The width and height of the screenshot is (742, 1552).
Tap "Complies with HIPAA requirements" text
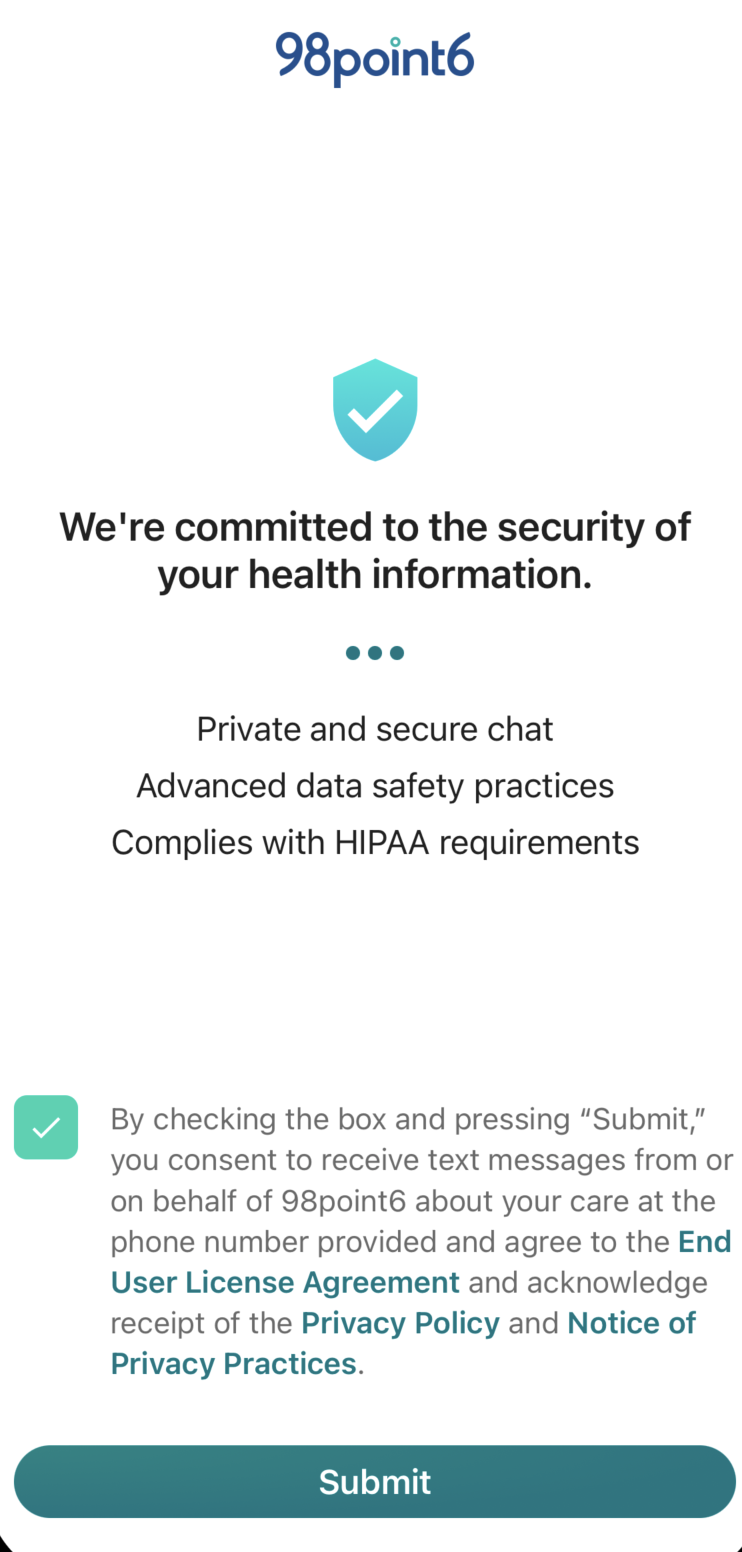tap(375, 842)
